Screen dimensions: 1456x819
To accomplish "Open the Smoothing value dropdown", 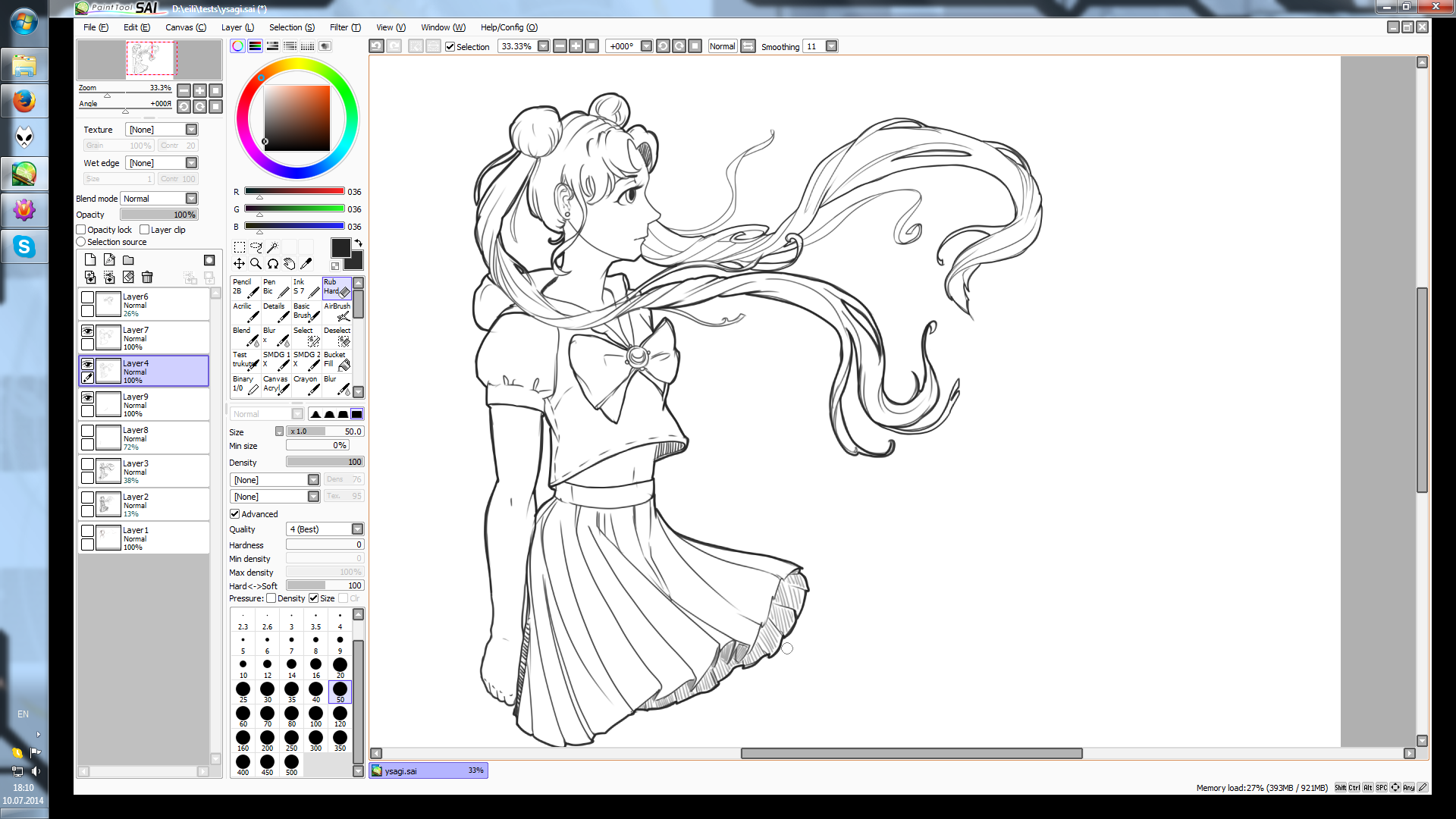I will coord(832,46).
